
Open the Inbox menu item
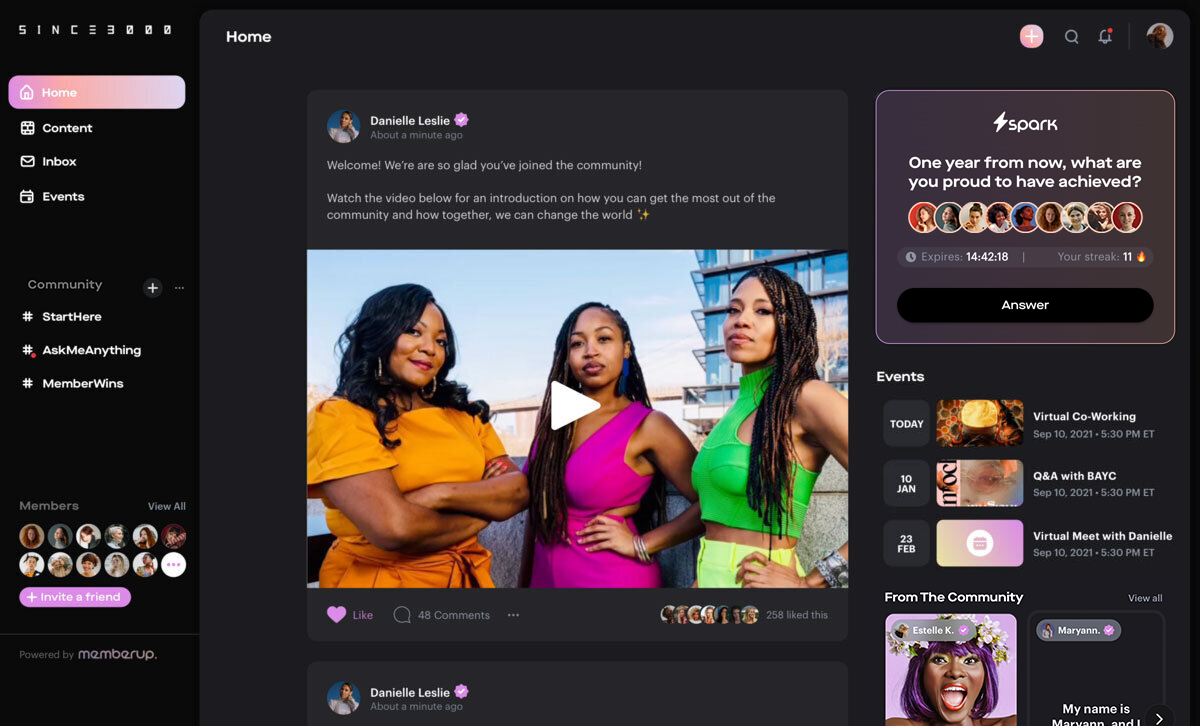coord(59,161)
